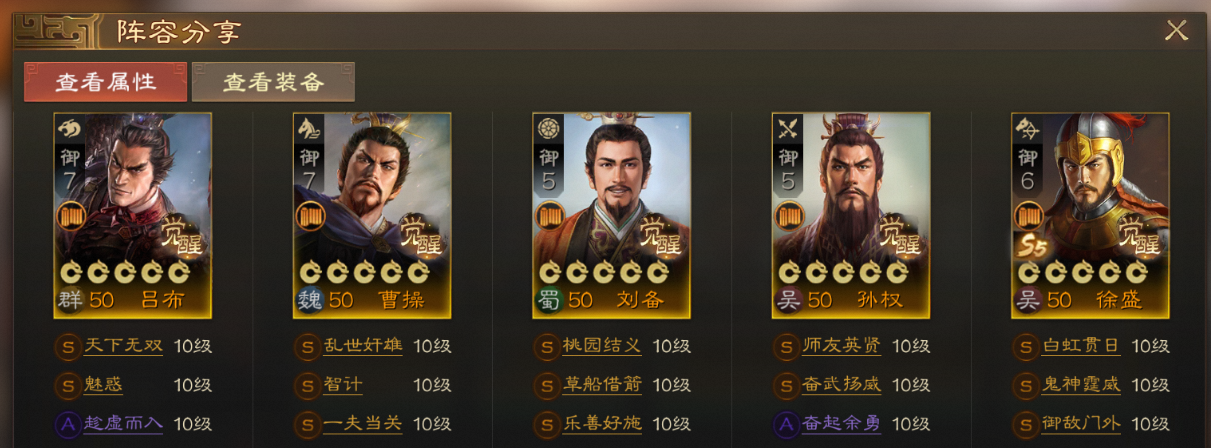1211x448 pixels.
Task: Open 刘备 hero card portrait
Action: (x=611, y=215)
